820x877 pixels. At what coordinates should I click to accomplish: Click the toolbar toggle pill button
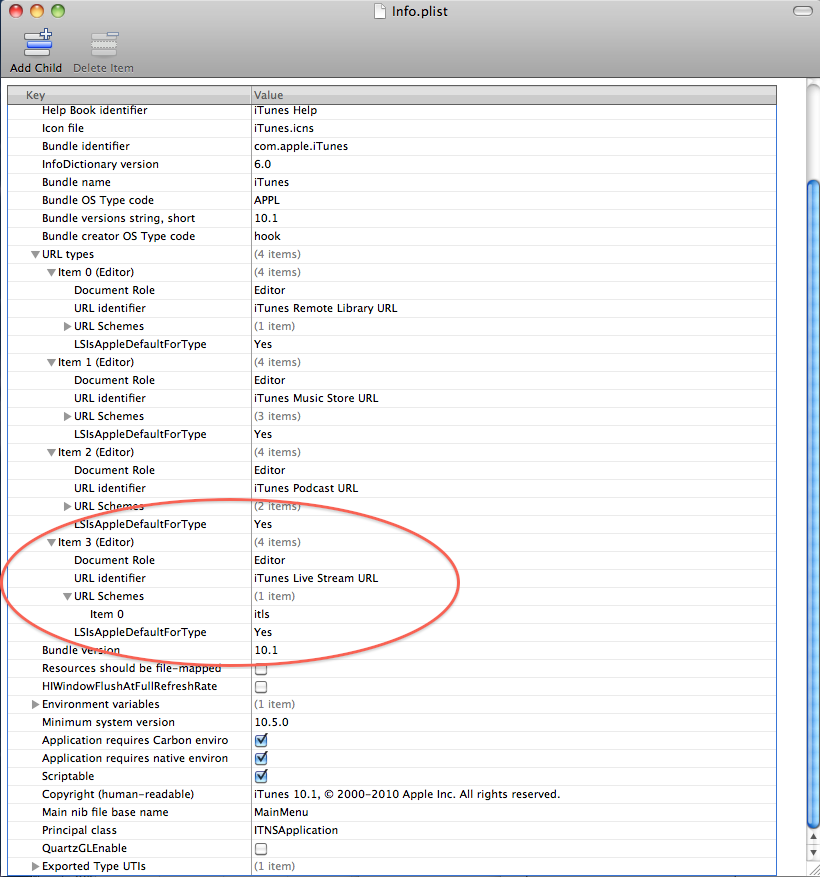802,11
